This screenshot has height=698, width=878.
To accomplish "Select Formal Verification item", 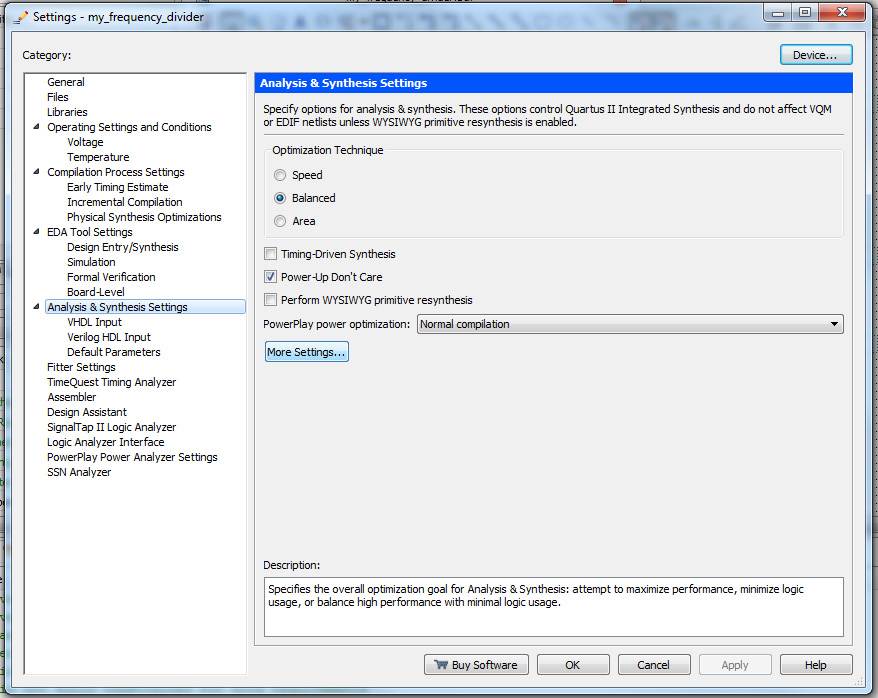I will pyautogui.click(x=111, y=277).
